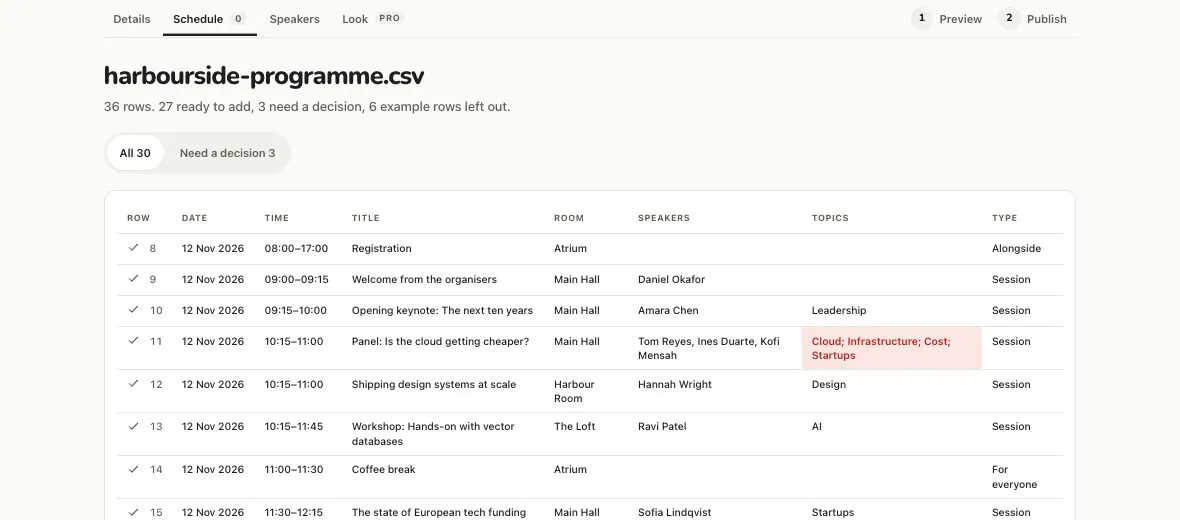
Task: Select the Schedule tab
Action: (x=209, y=19)
